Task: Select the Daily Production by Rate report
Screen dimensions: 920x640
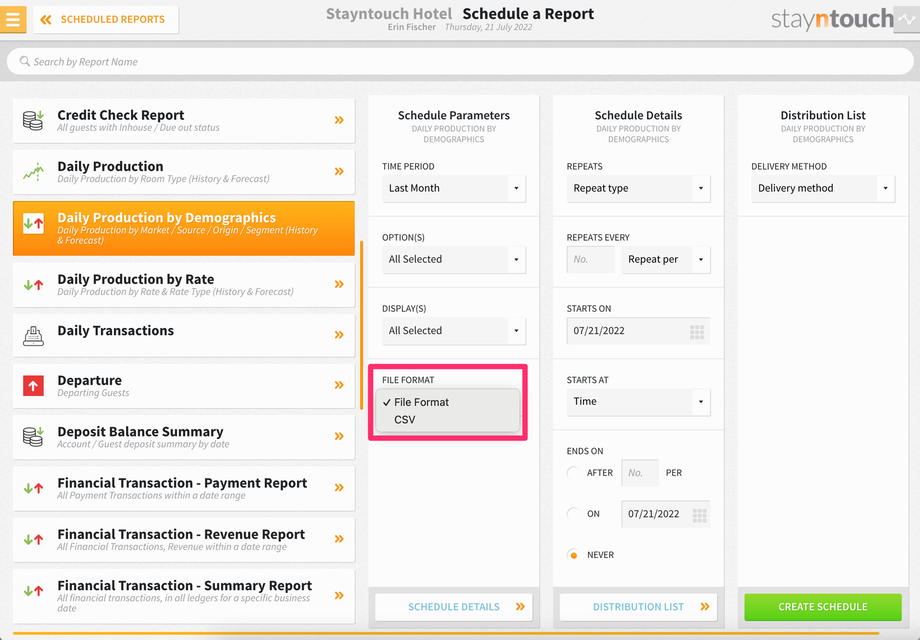Action: (x=184, y=285)
